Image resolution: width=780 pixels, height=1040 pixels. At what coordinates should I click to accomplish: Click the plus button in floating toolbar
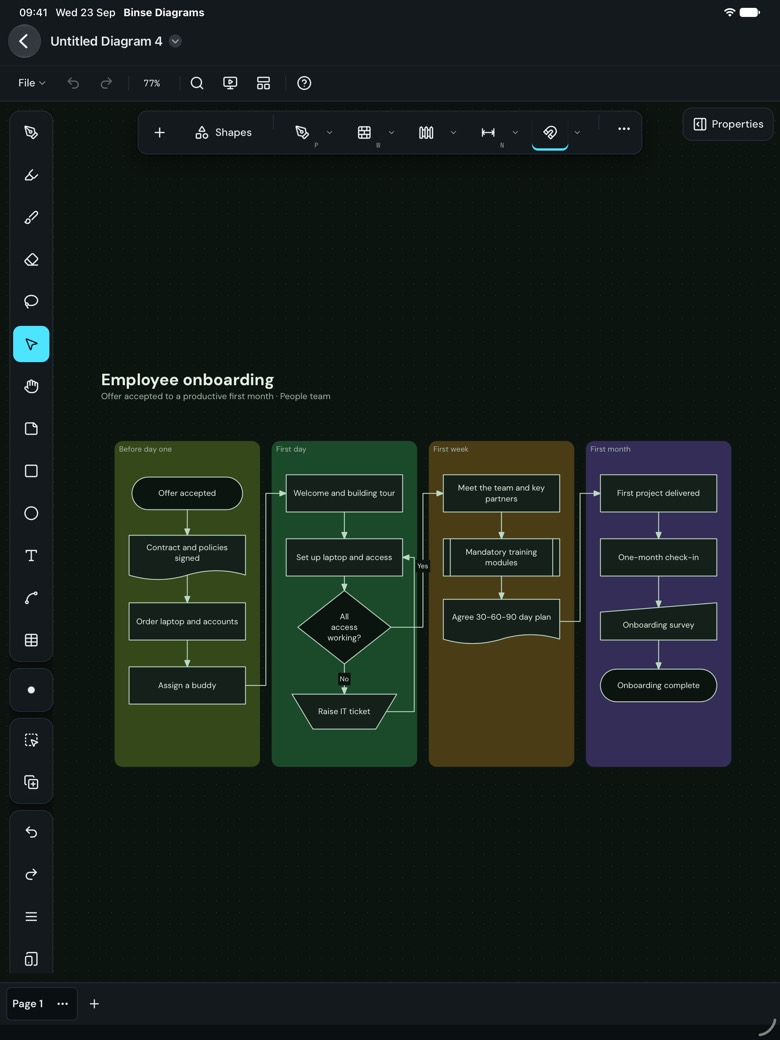pos(159,133)
